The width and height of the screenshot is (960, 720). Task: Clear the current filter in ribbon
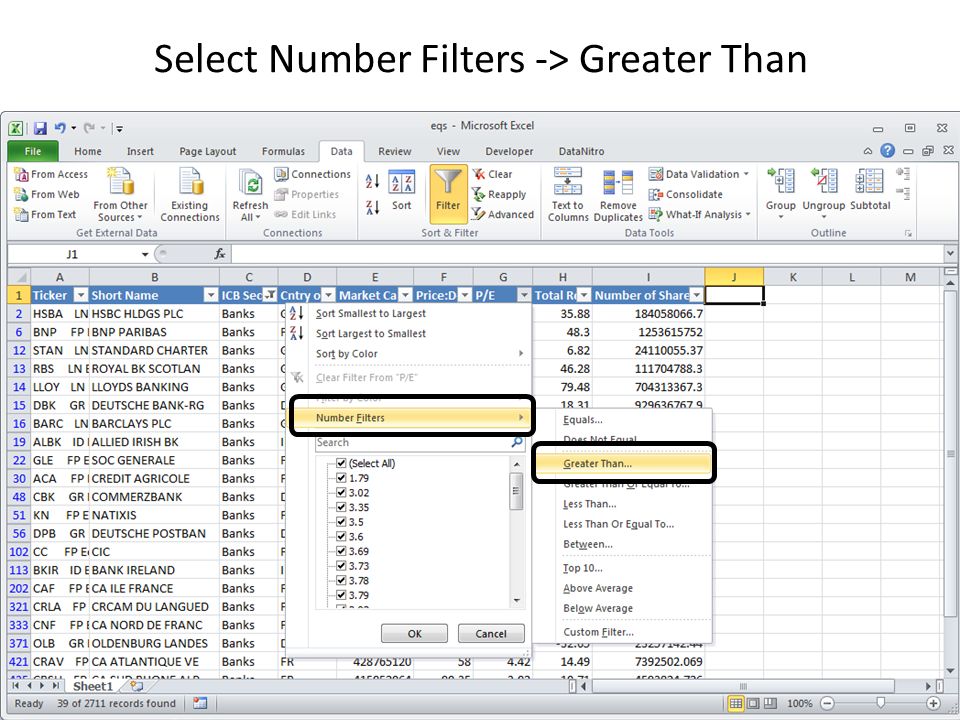click(492, 174)
